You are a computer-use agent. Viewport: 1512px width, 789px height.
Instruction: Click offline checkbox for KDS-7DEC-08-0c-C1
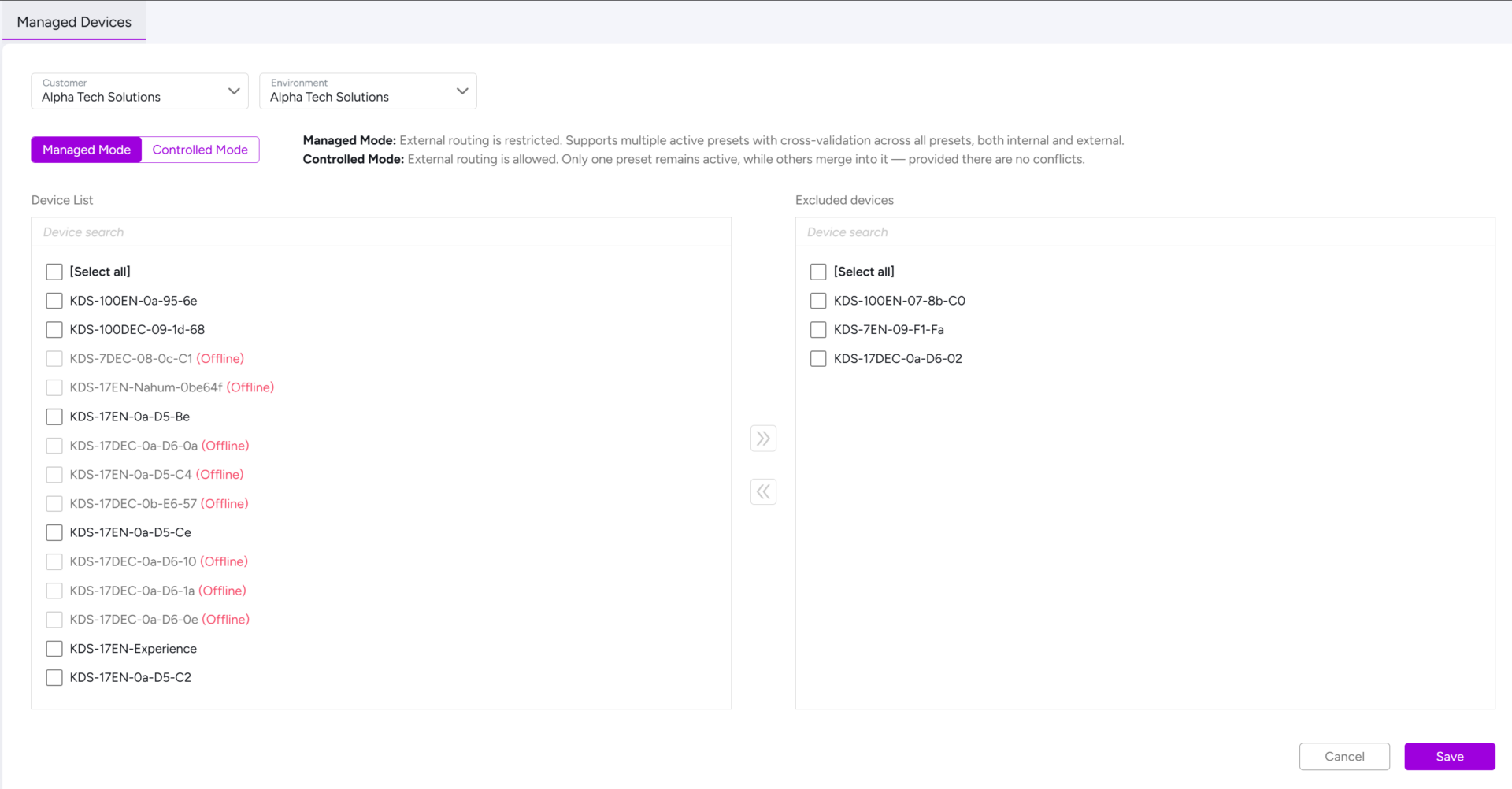54,359
